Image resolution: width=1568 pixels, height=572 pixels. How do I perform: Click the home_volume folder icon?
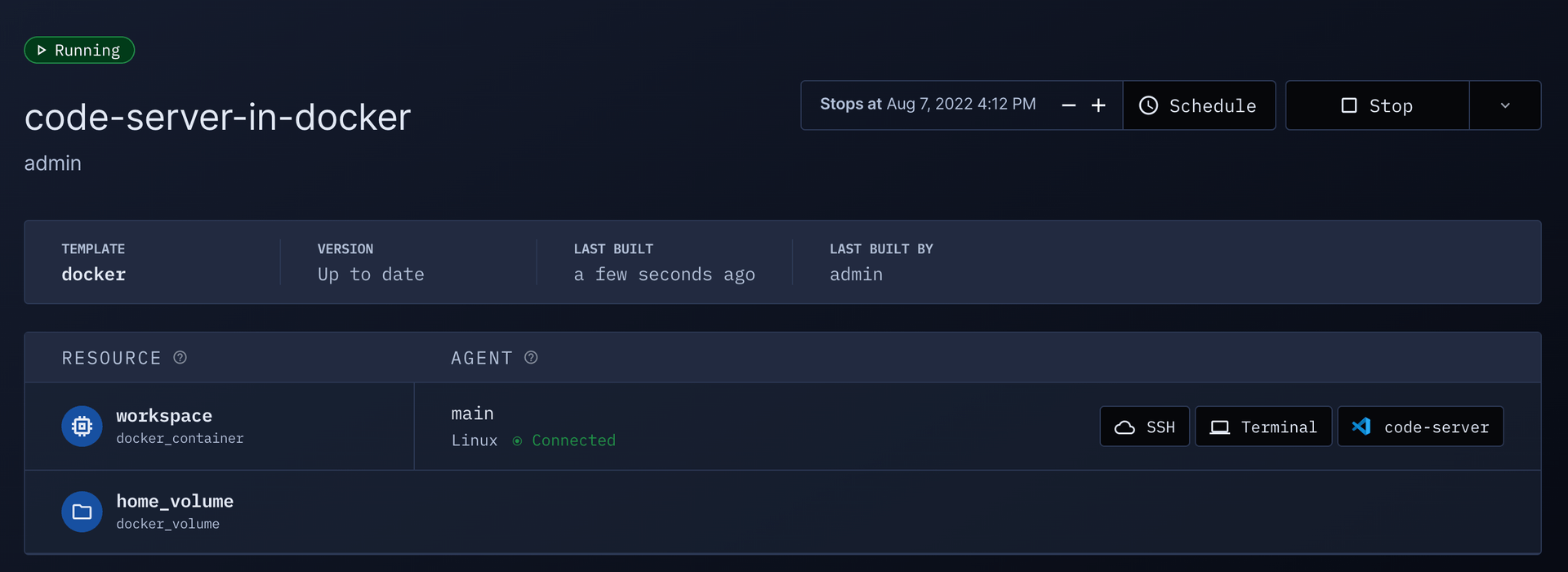(82, 512)
